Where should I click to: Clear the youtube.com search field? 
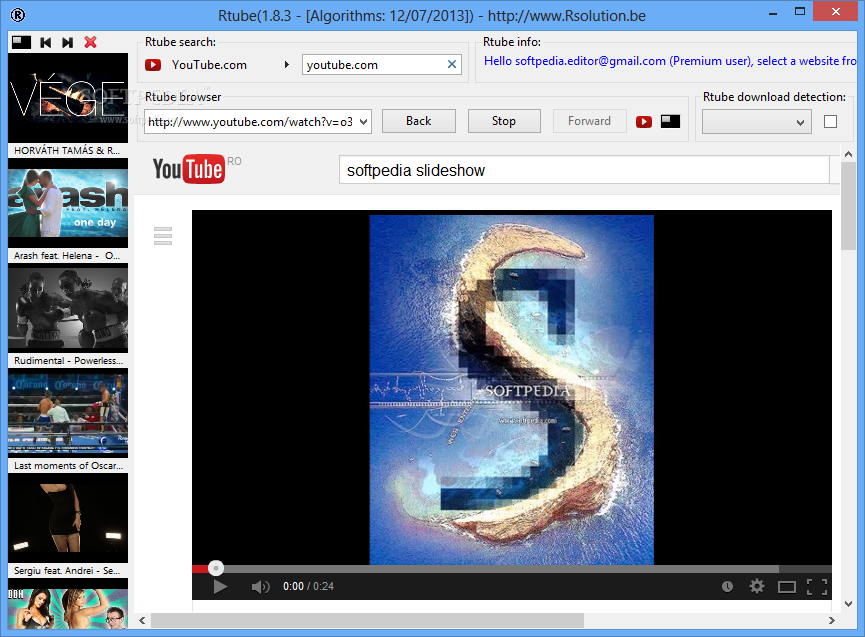pyautogui.click(x=452, y=65)
